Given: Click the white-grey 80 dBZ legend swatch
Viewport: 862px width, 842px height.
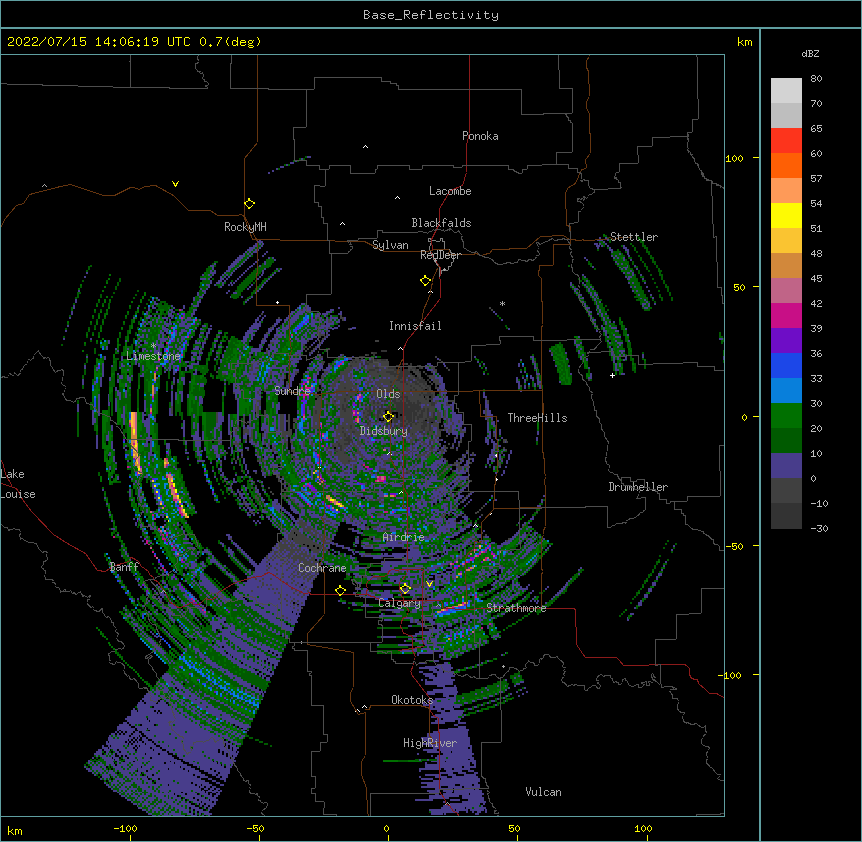Looking at the screenshot, I should click(786, 91).
